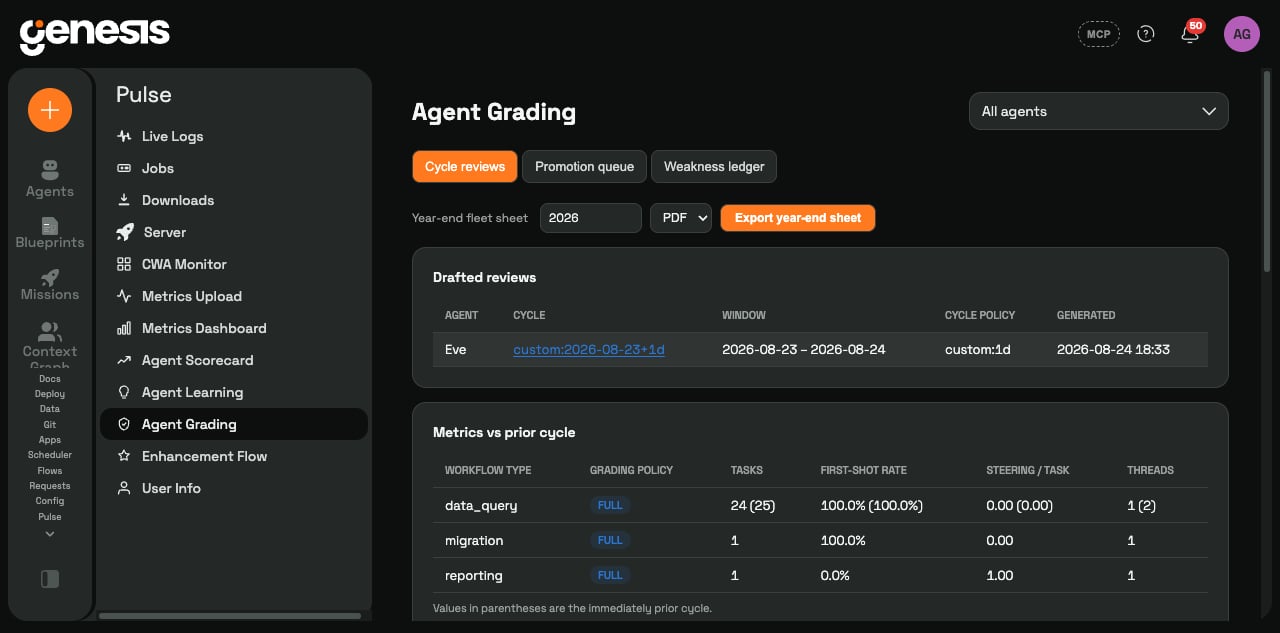
Task: Open Config in the left rail
Action: (50, 501)
